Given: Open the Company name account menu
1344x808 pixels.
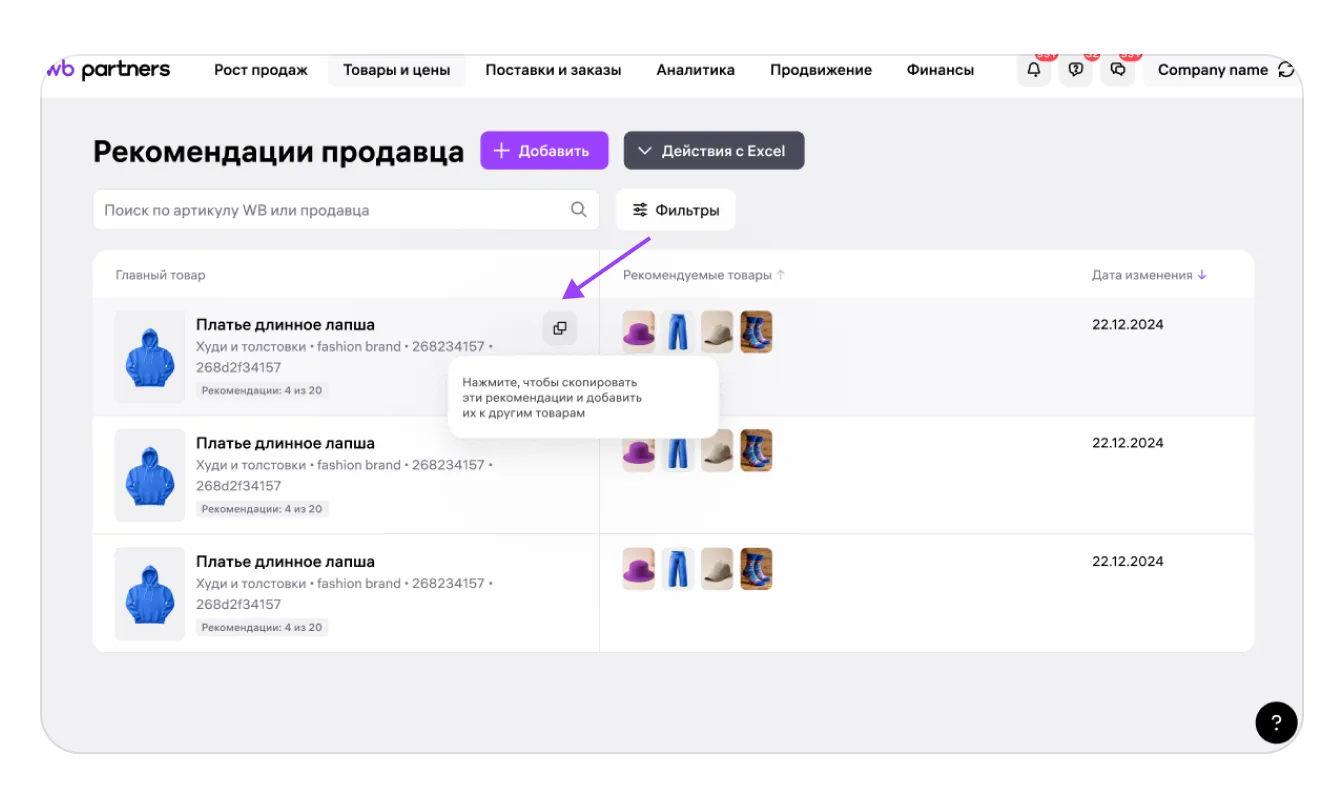Looking at the screenshot, I should coord(1212,70).
